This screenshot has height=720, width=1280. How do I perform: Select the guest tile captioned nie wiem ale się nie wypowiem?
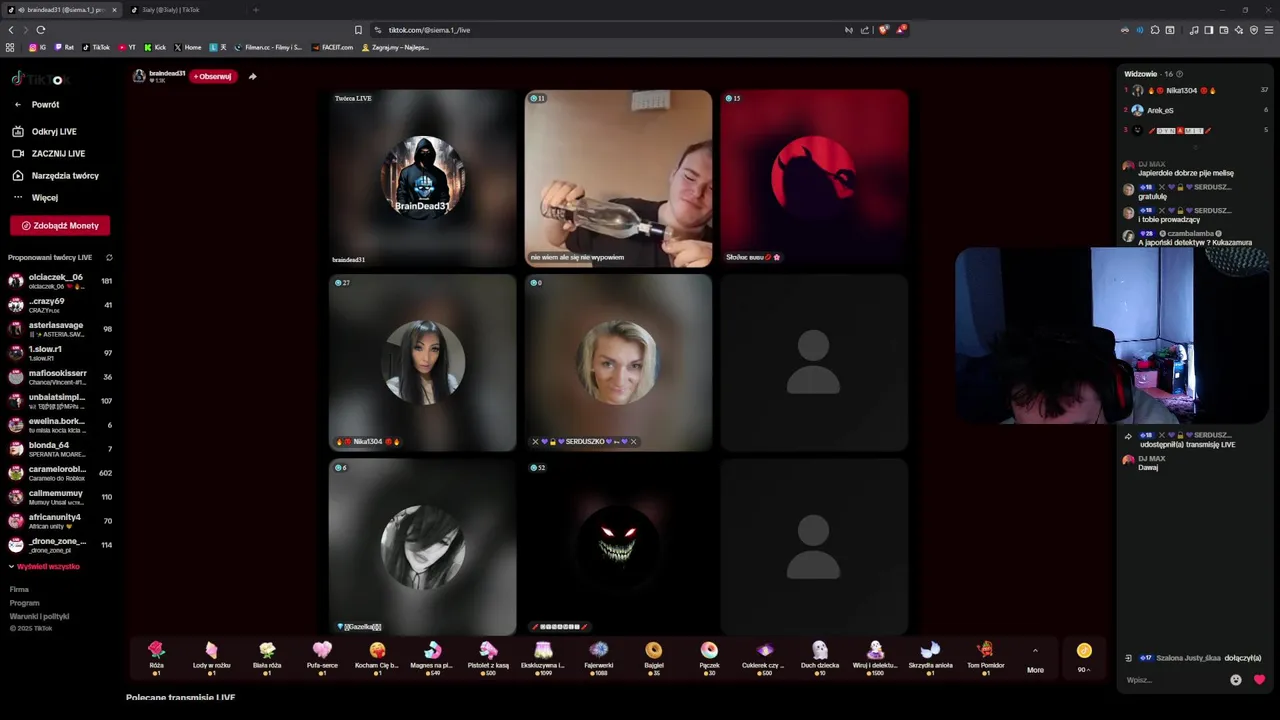[x=618, y=179]
